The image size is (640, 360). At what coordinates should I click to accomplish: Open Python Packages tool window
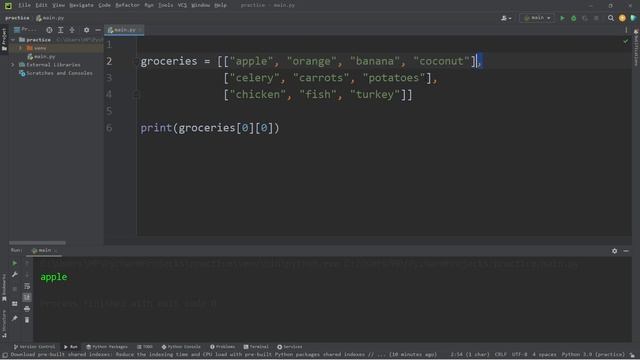pyautogui.click(x=107, y=347)
